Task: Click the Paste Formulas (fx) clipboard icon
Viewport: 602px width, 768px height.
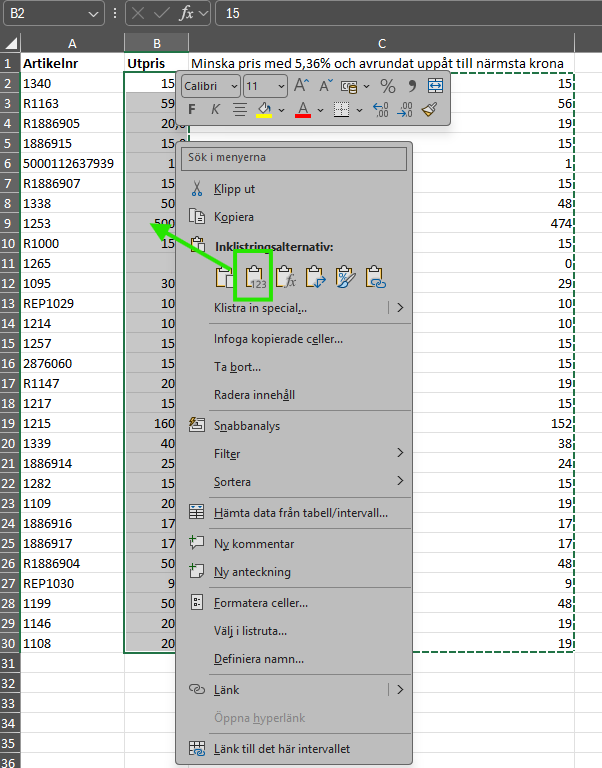Action: pos(285,276)
